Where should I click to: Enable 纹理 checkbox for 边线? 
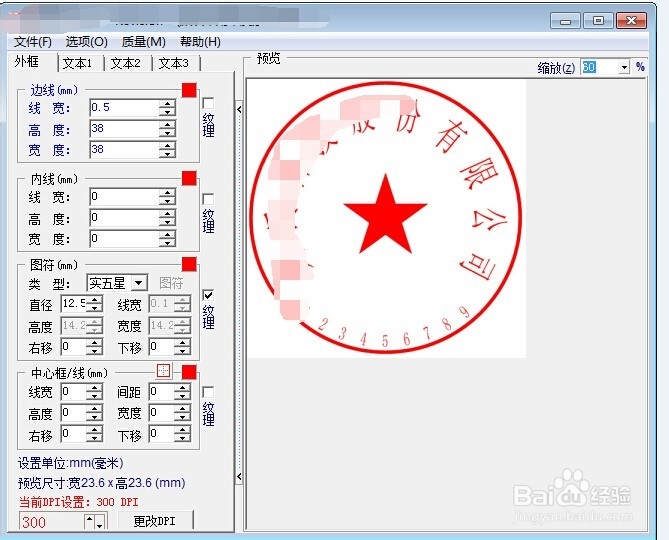208,104
